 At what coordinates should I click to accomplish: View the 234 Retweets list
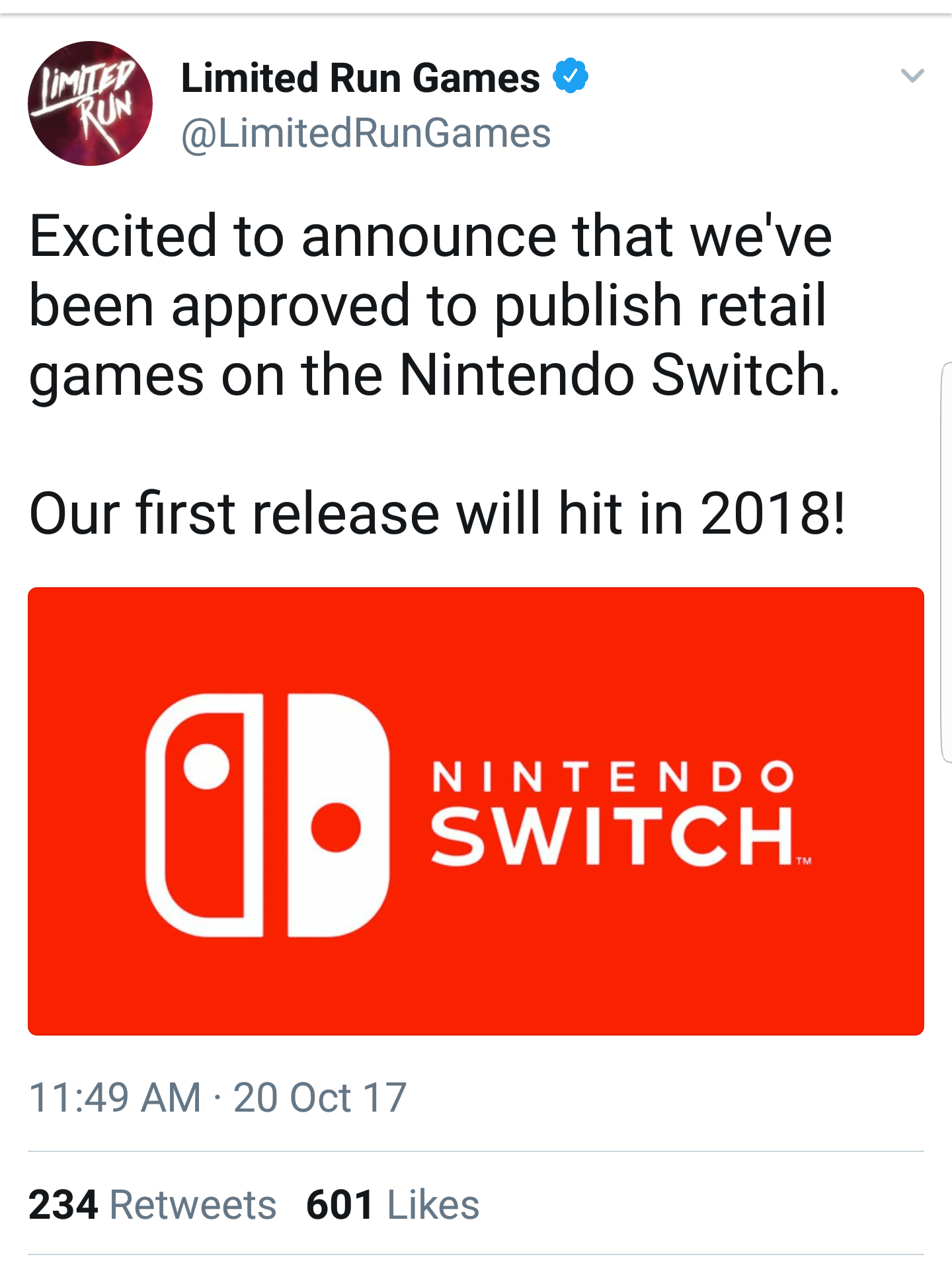(x=152, y=1204)
